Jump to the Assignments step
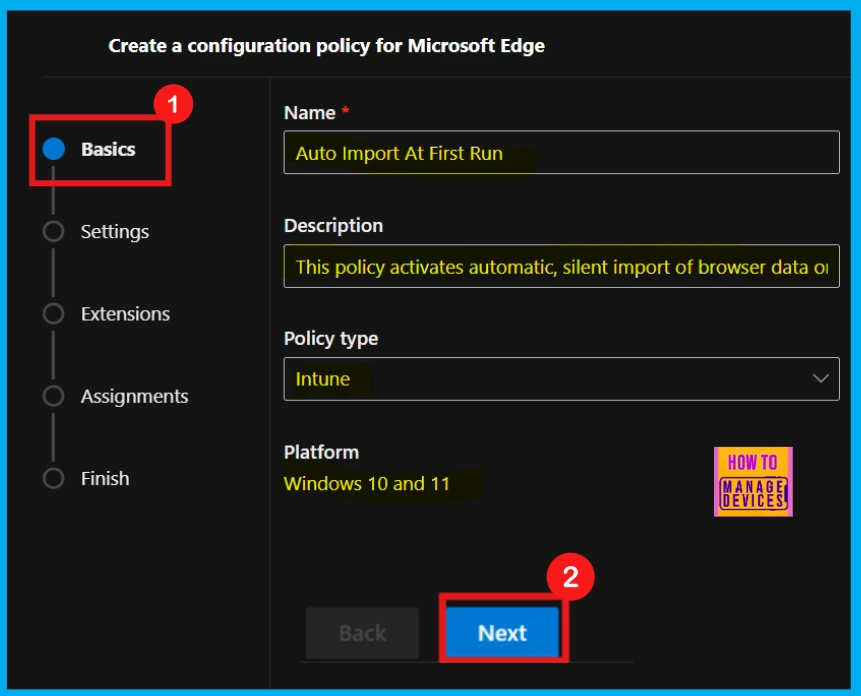 click(x=135, y=396)
